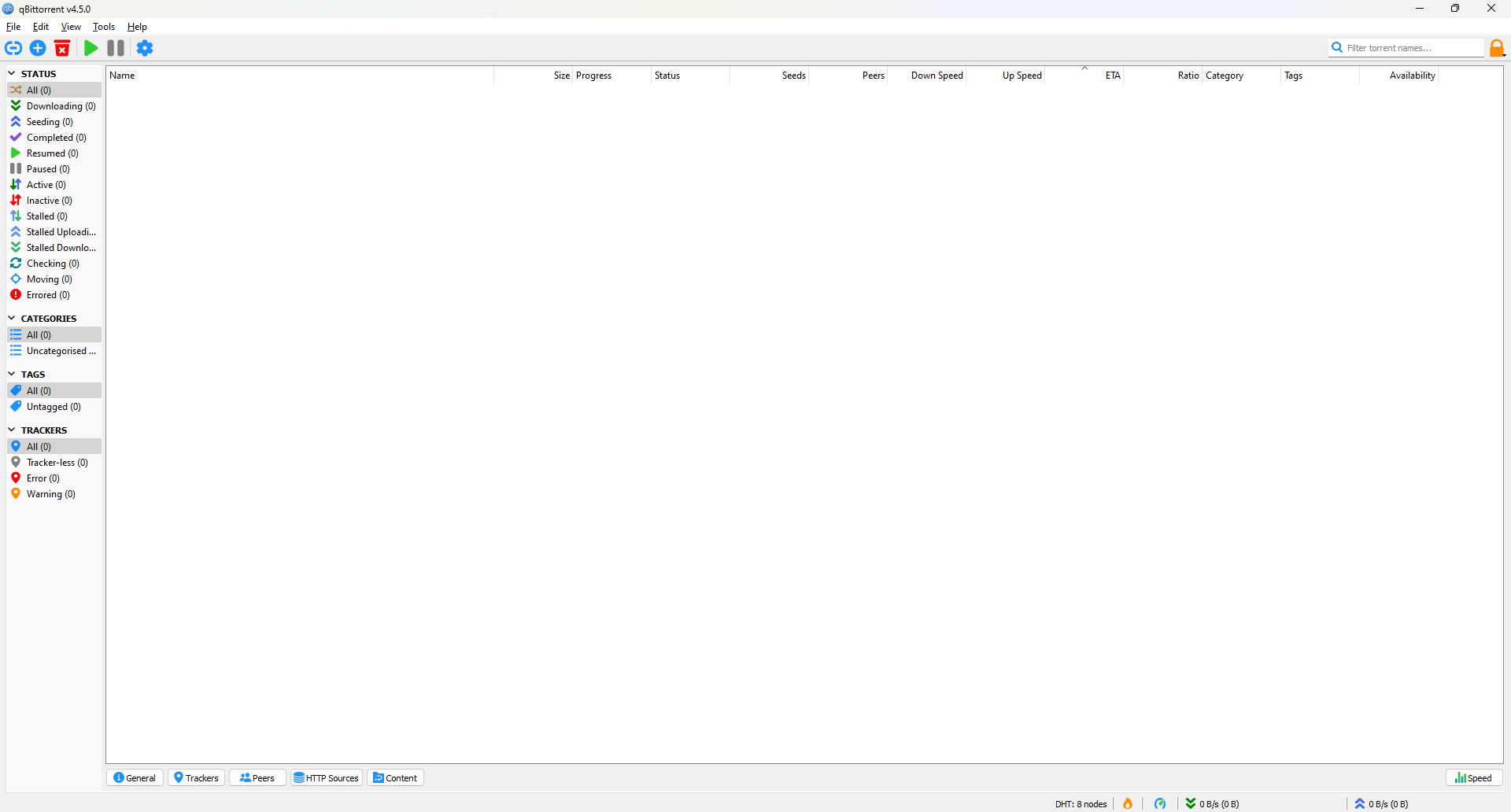Click the red Remove torrent icon
This screenshot has height=812, width=1511.
62,48
